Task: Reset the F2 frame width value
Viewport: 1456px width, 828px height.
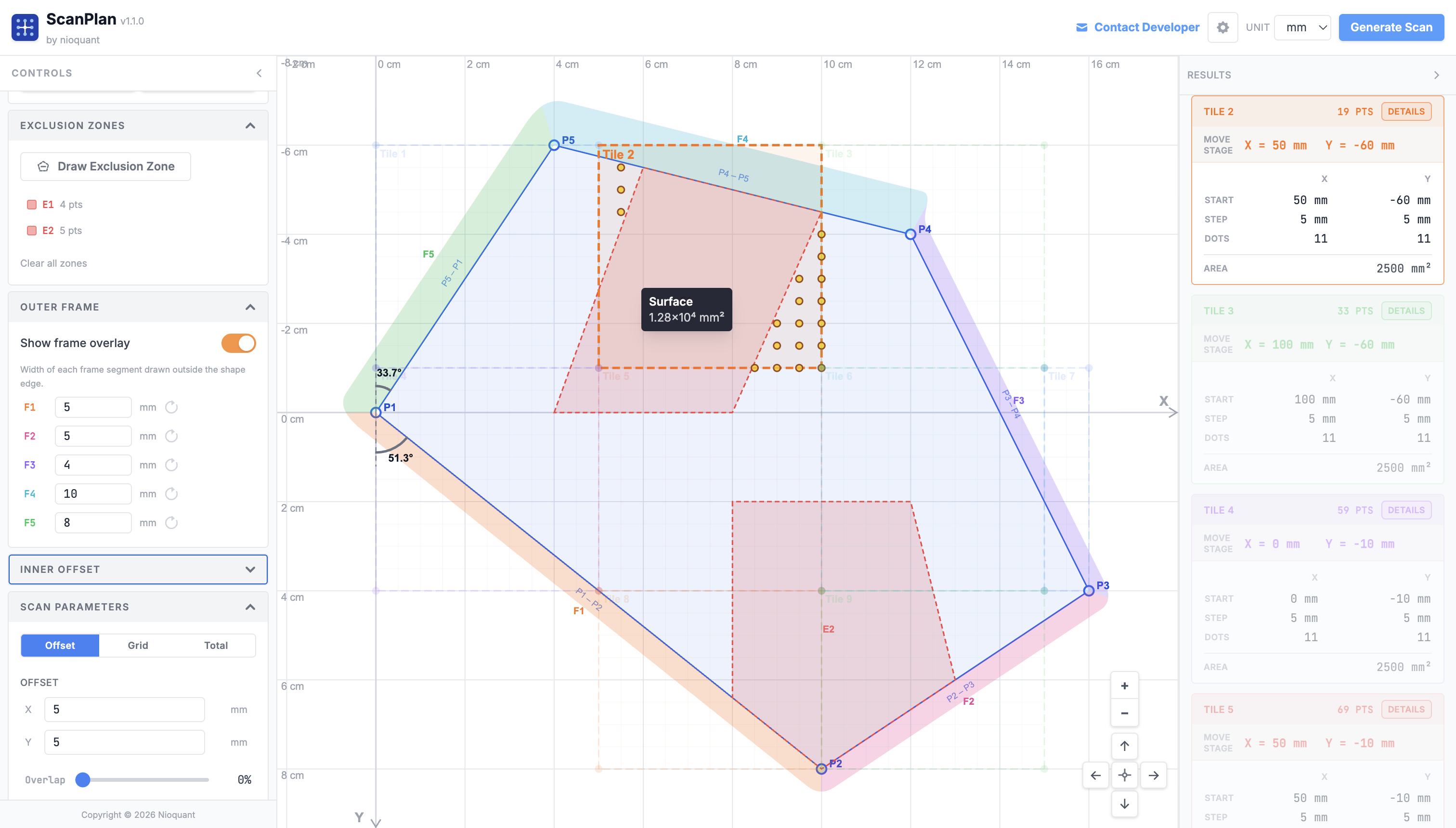Action: (171, 436)
